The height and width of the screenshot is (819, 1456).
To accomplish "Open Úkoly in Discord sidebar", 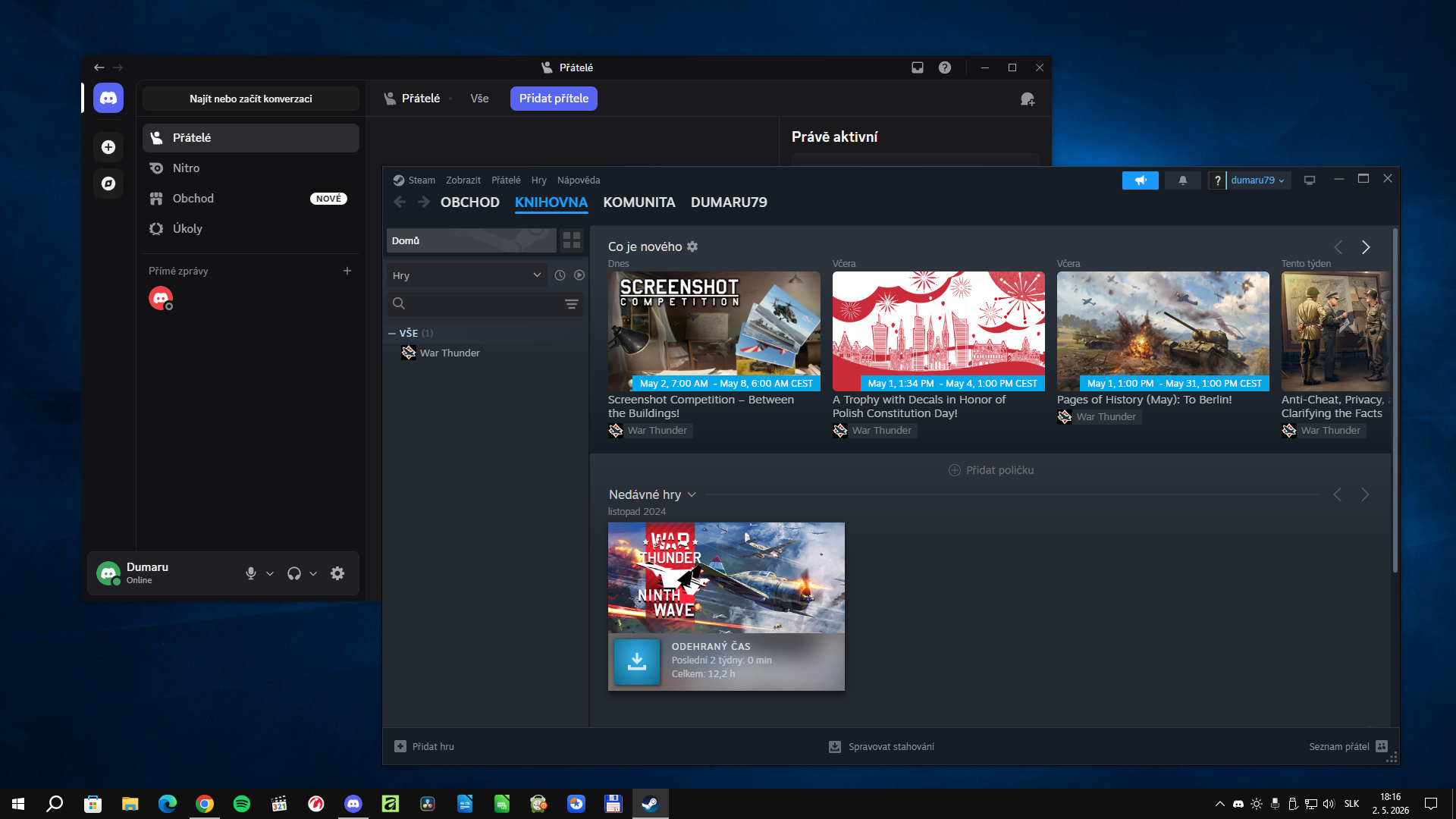I will click(x=251, y=229).
